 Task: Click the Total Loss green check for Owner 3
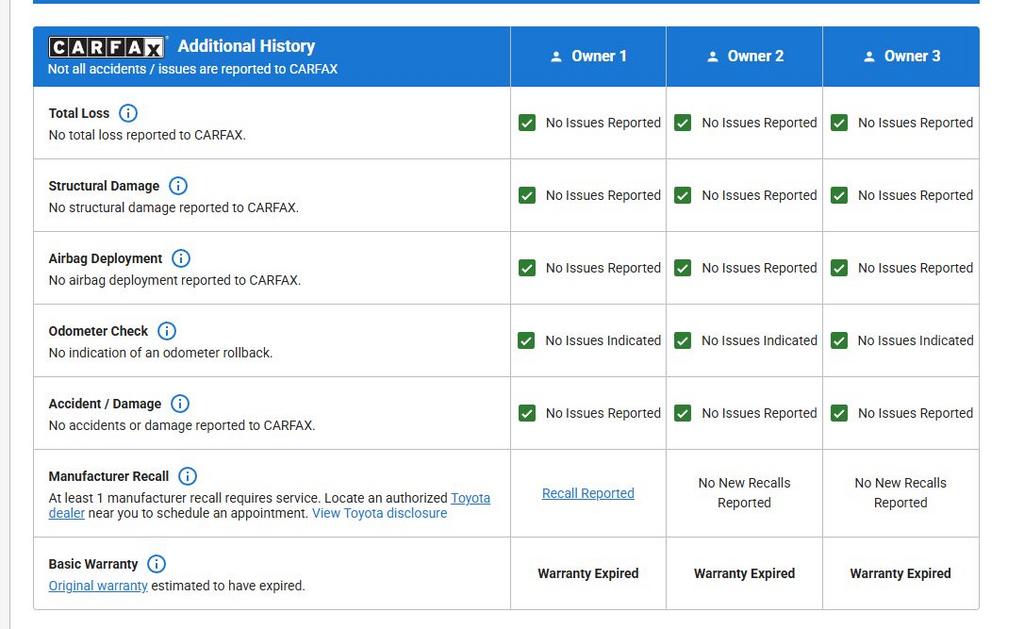tap(839, 123)
